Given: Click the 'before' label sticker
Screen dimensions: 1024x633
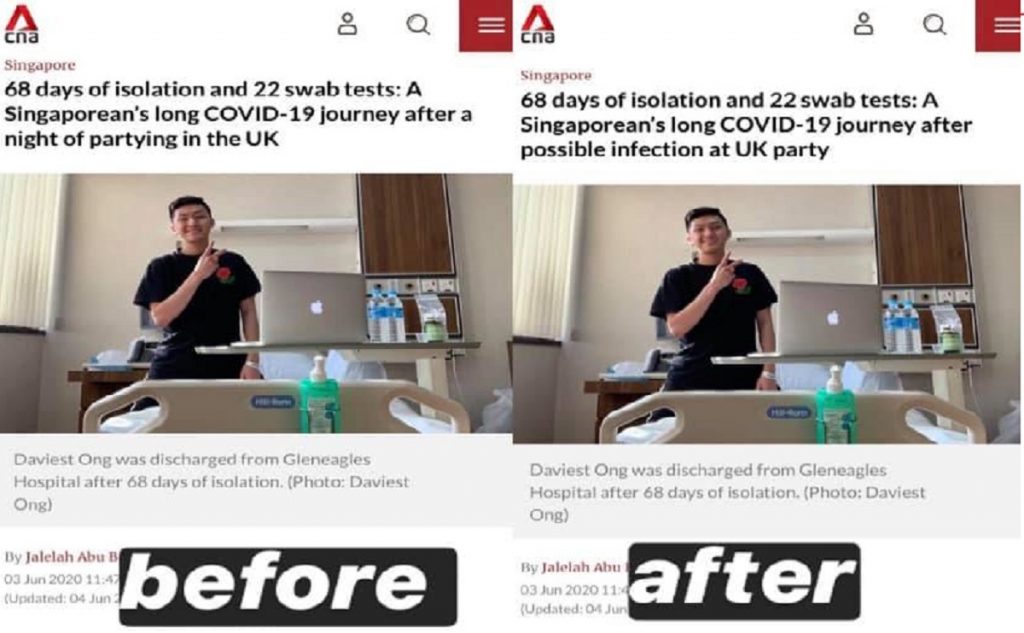Looking at the screenshot, I should coord(288,586).
